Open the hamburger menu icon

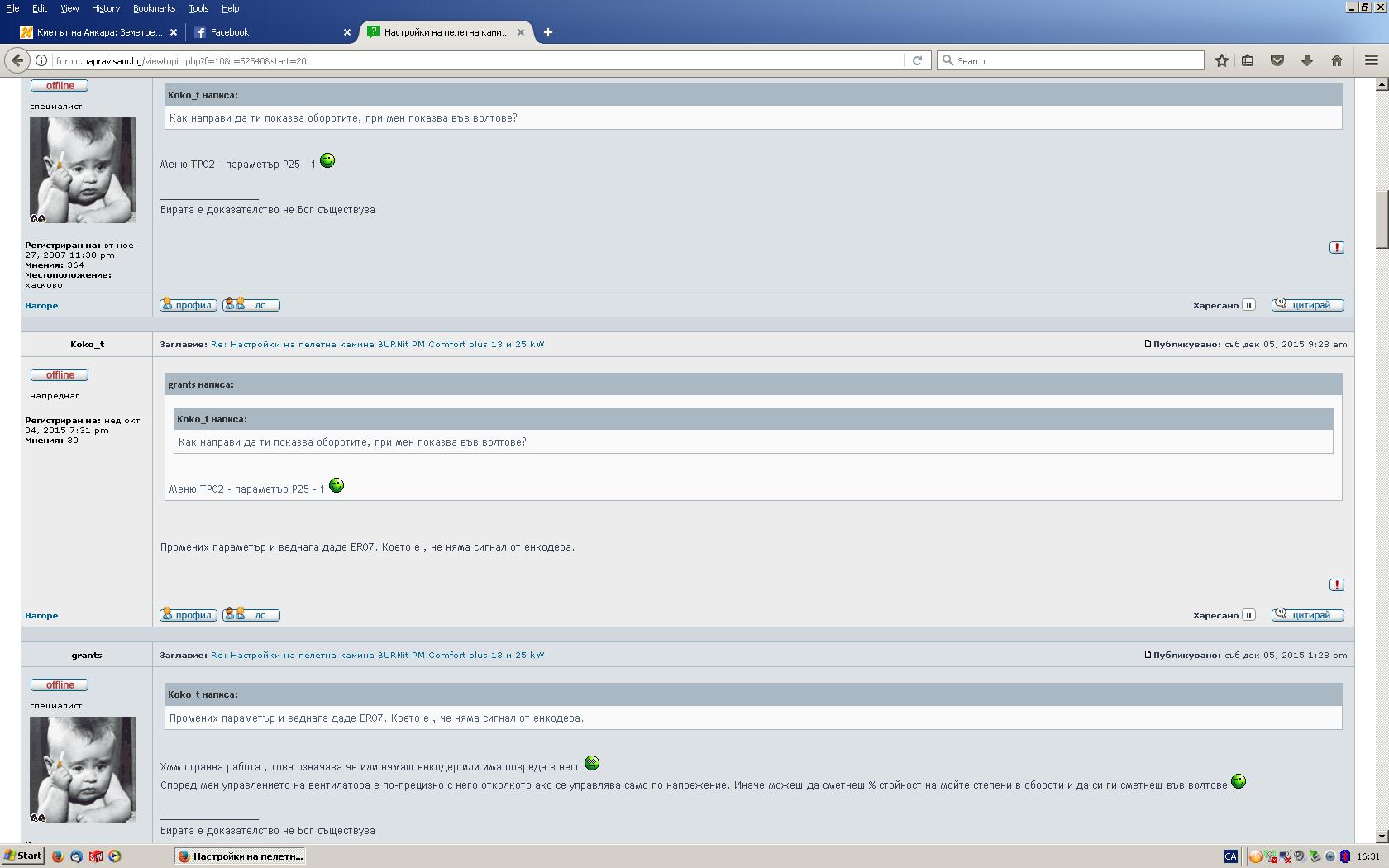click(x=1371, y=60)
